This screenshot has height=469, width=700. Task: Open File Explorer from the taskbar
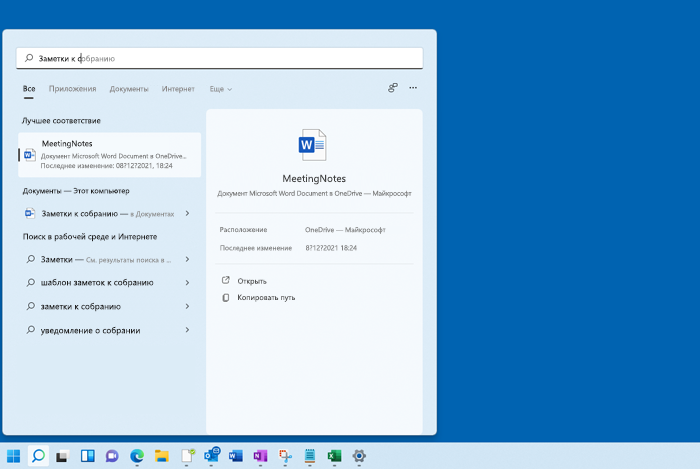click(162, 456)
